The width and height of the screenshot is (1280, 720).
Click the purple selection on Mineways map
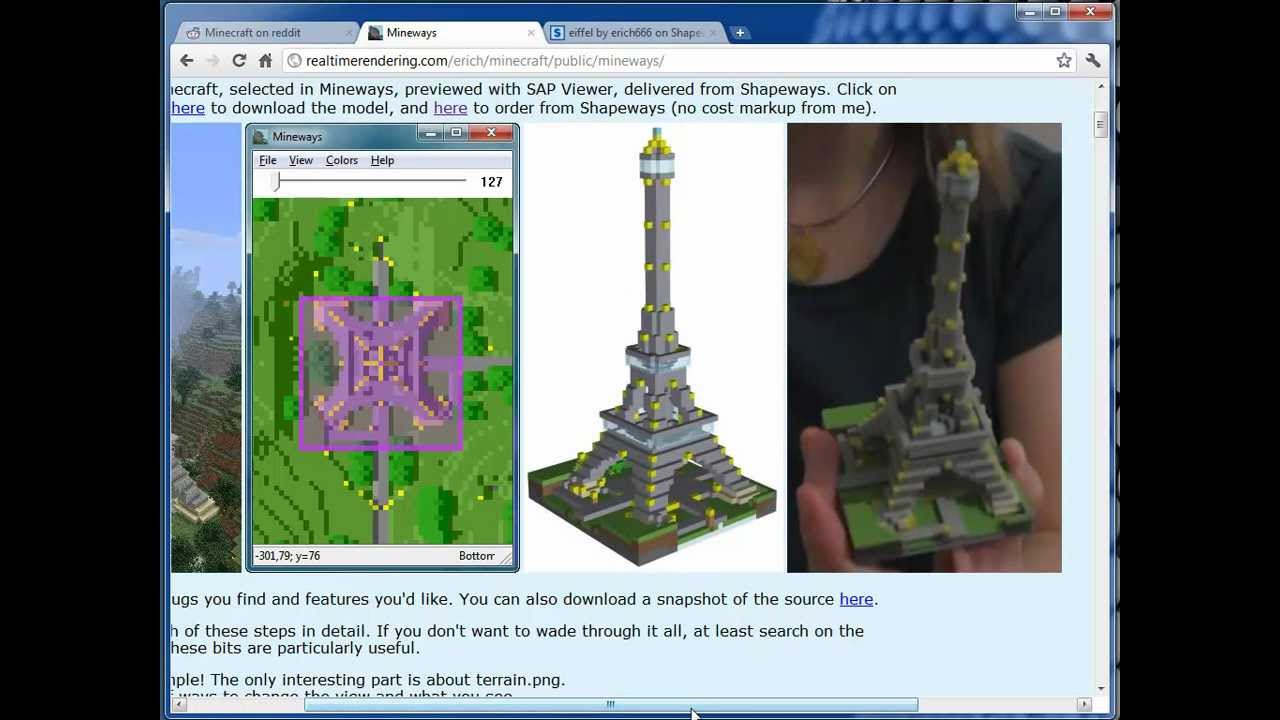click(x=380, y=374)
